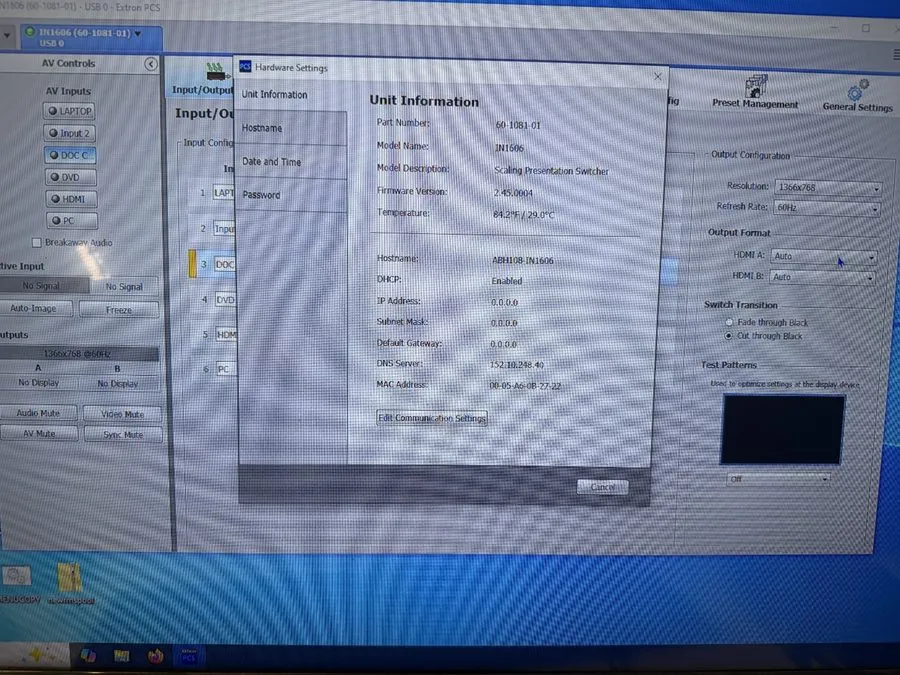This screenshot has width=900, height=675.
Task: Click hostname value ABH108-IN1606
Action: coord(522,260)
